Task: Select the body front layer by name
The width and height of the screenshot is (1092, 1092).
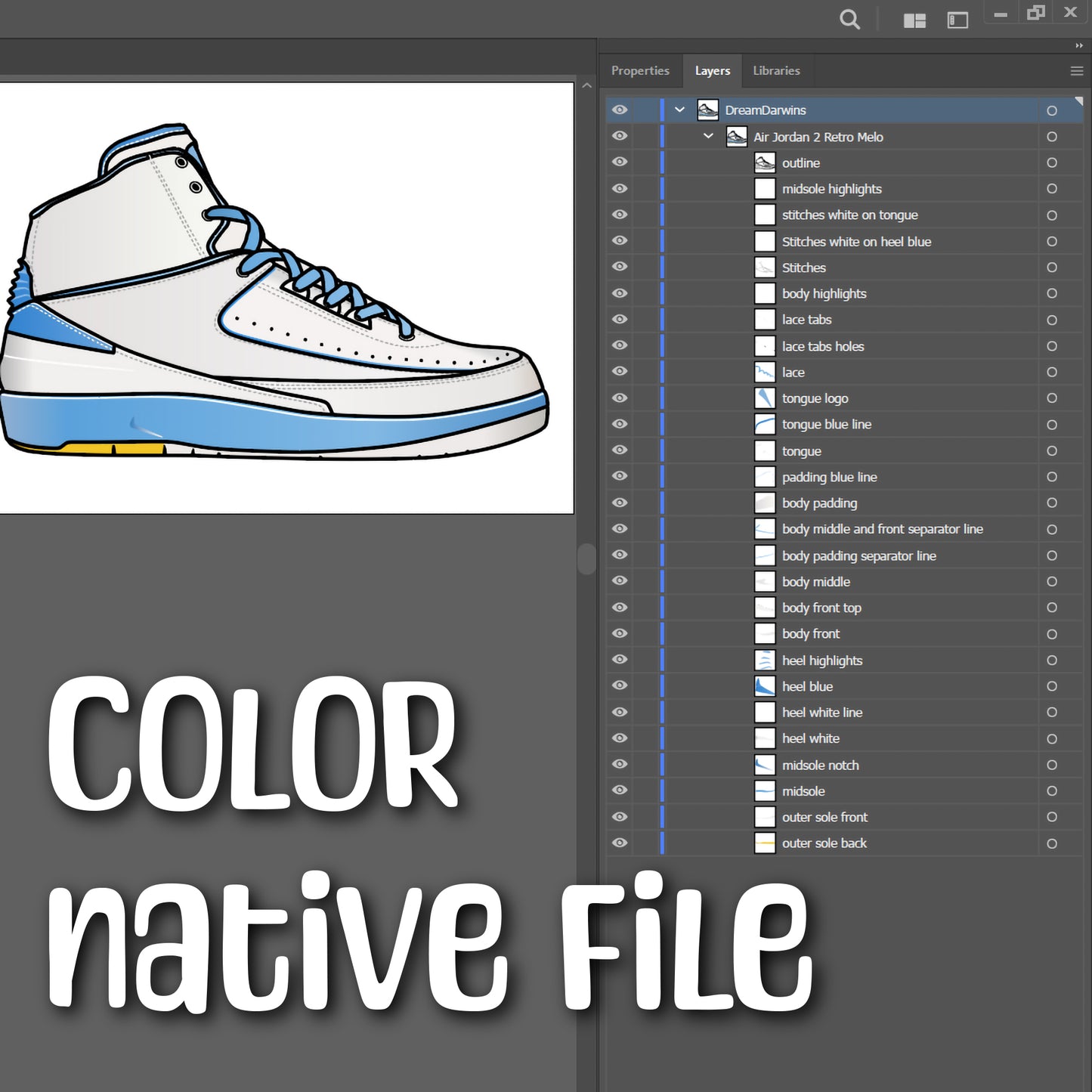Action: (811, 633)
